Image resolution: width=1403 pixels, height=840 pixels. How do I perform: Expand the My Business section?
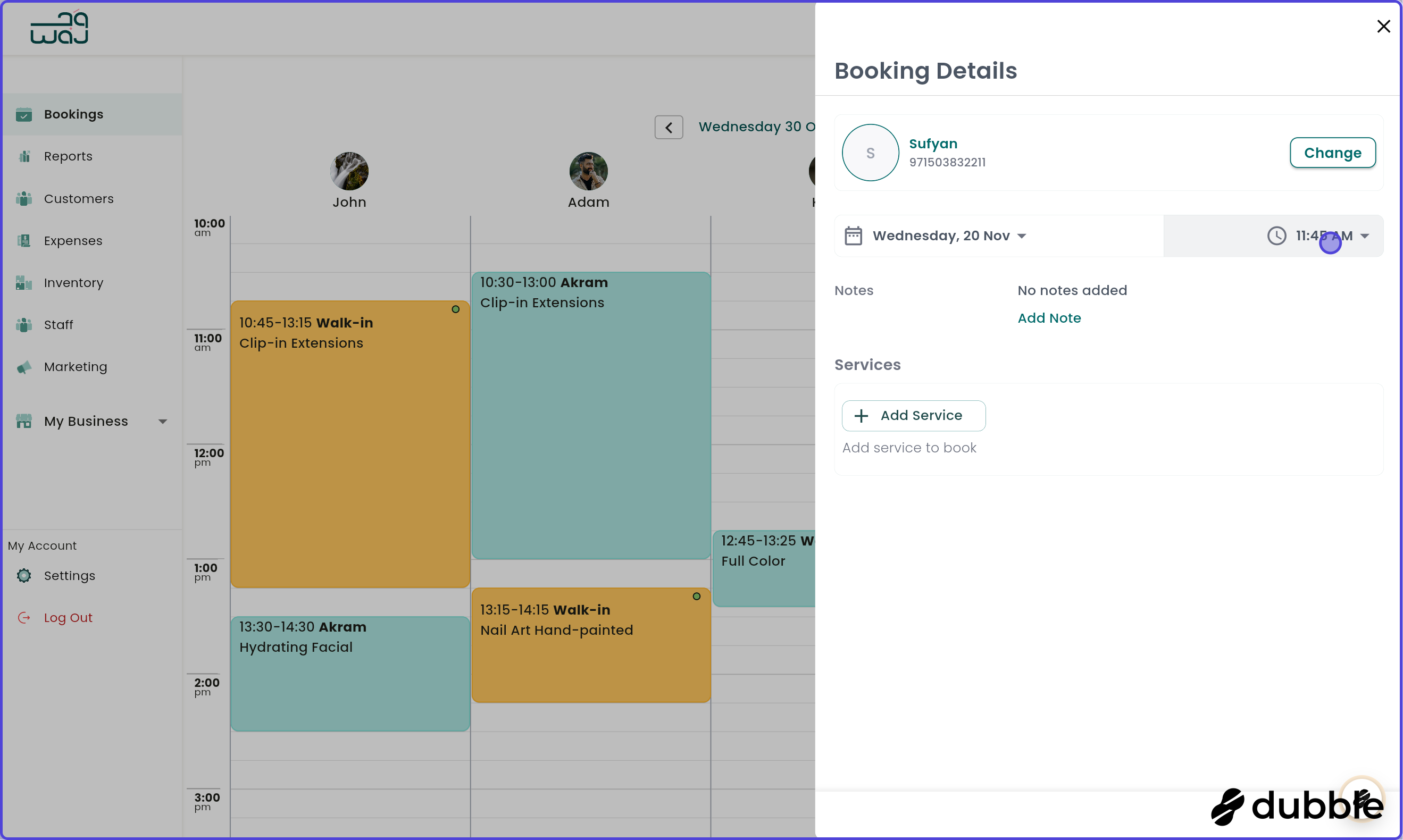pyautogui.click(x=163, y=421)
